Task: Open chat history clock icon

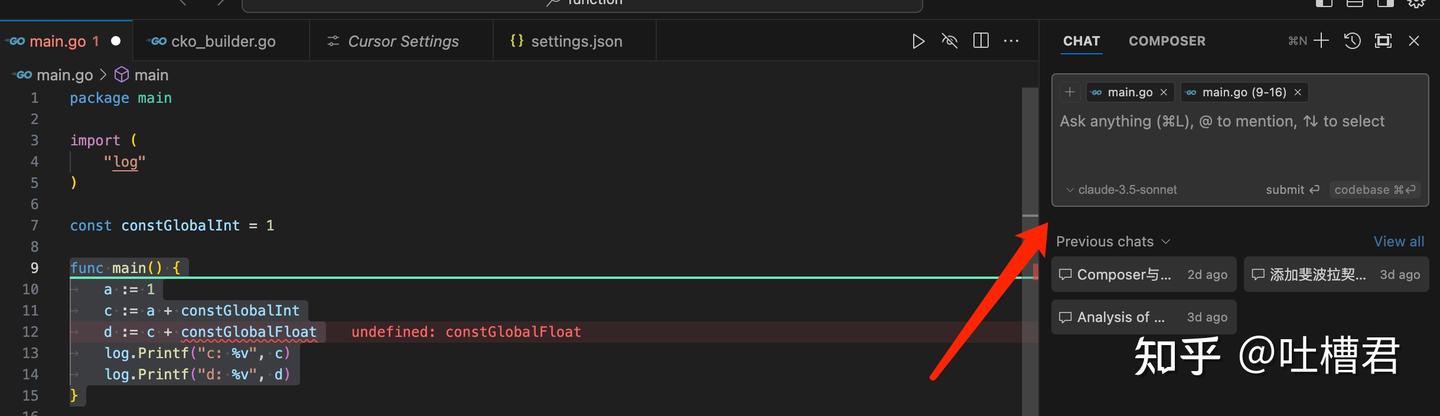Action: [1352, 41]
